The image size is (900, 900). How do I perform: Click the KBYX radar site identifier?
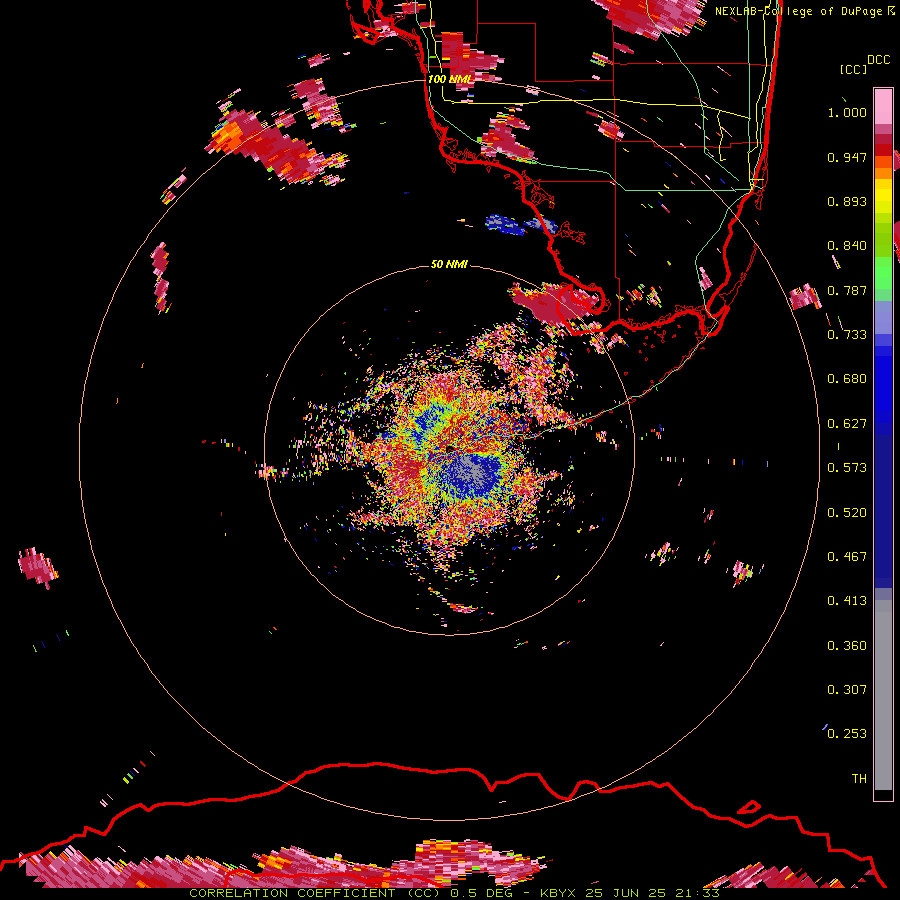click(x=558, y=893)
